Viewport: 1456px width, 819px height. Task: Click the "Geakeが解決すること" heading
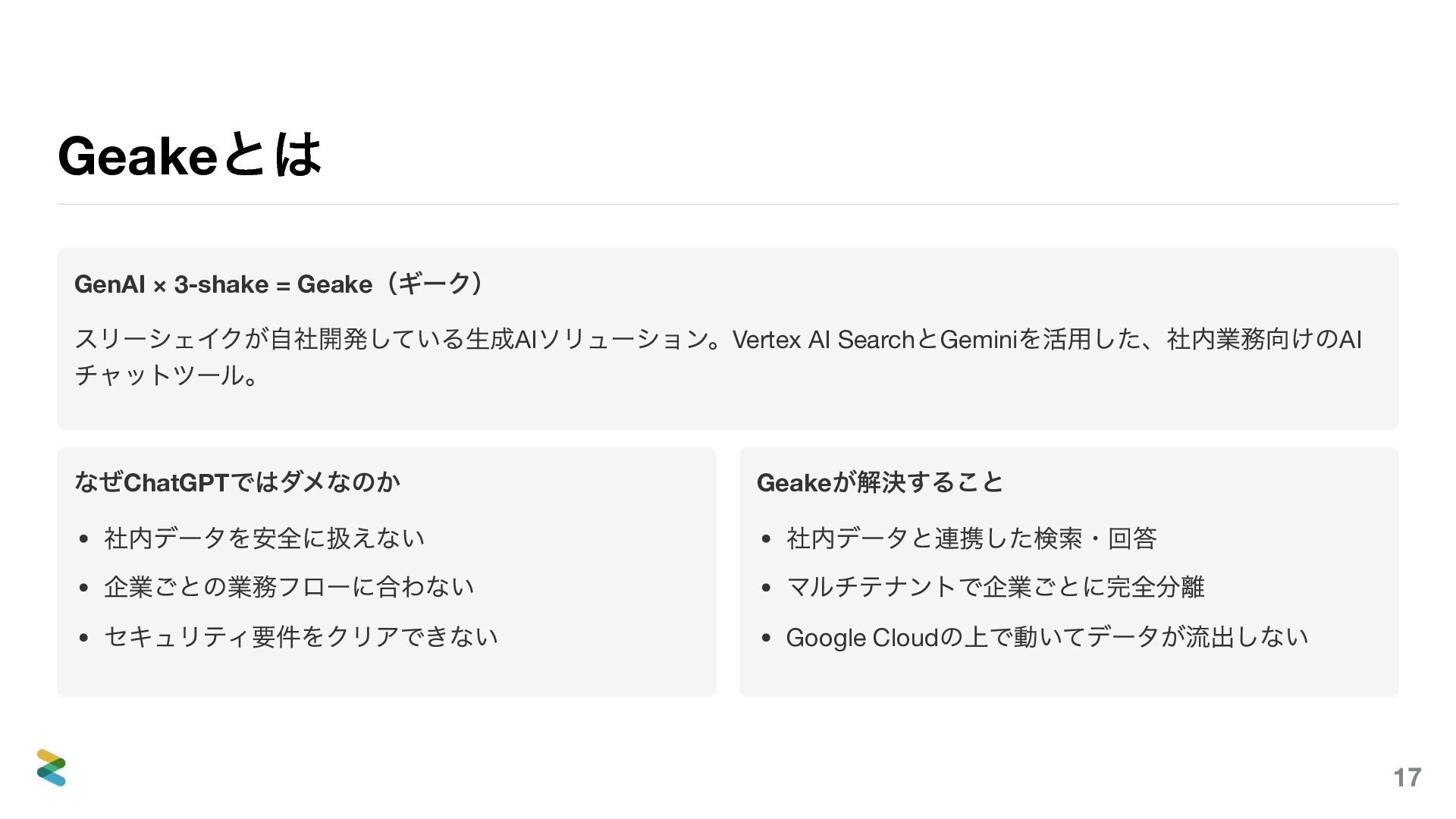[880, 482]
